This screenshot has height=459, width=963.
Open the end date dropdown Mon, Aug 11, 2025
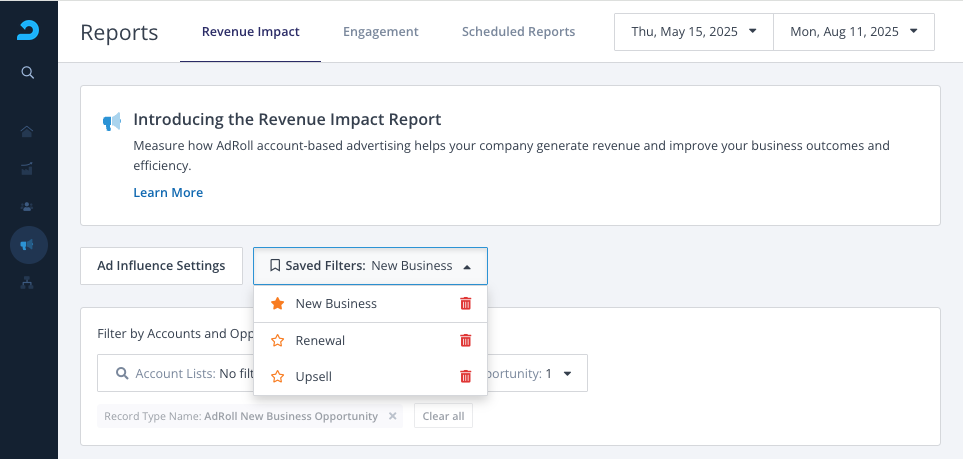pyautogui.click(x=853, y=32)
